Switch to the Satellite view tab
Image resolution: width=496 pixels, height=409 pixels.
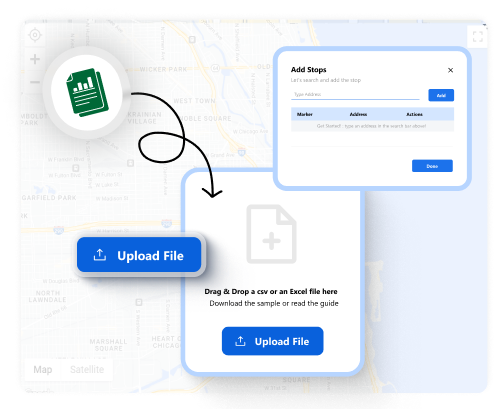point(87,369)
